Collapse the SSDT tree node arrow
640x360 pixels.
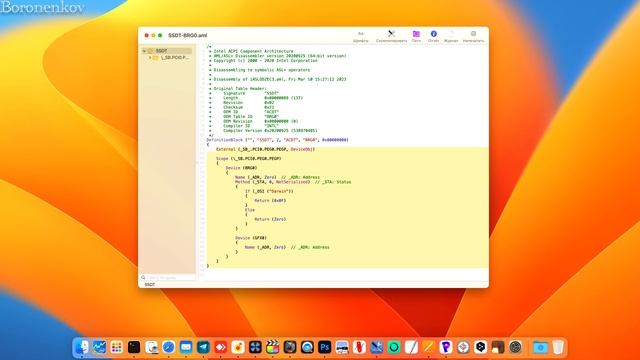pos(144,51)
